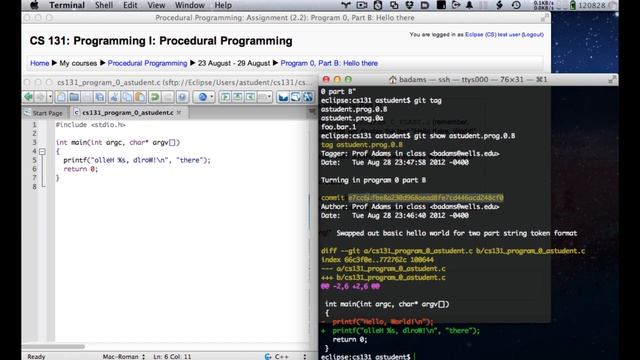This screenshot has width=640, height=360.
Task: Click the Paste clipboard icon
Action: pos(140,97)
